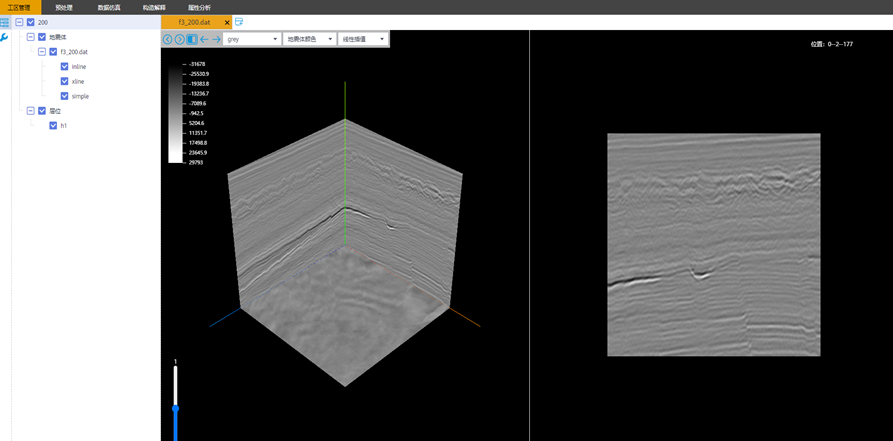Open the 数据仿真 menu tab
This screenshot has height=441, width=893.
[x=109, y=7]
